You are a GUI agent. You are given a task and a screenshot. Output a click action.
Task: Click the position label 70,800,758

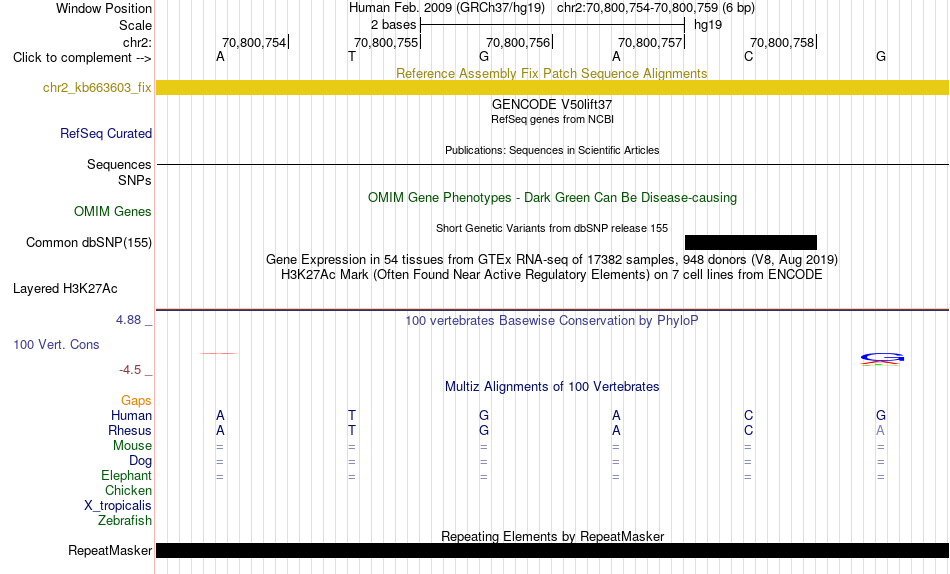[782, 42]
